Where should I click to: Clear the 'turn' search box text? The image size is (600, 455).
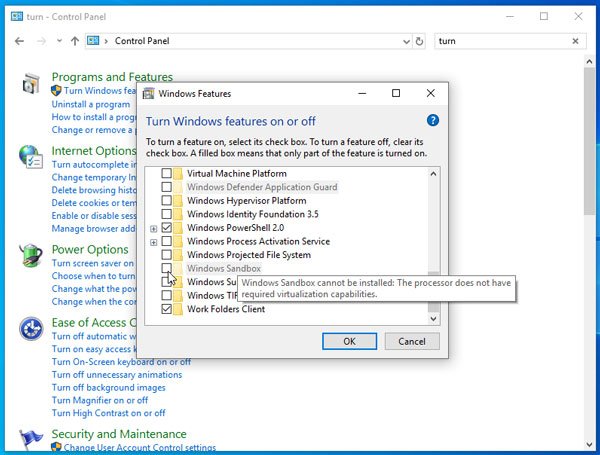[574, 42]
